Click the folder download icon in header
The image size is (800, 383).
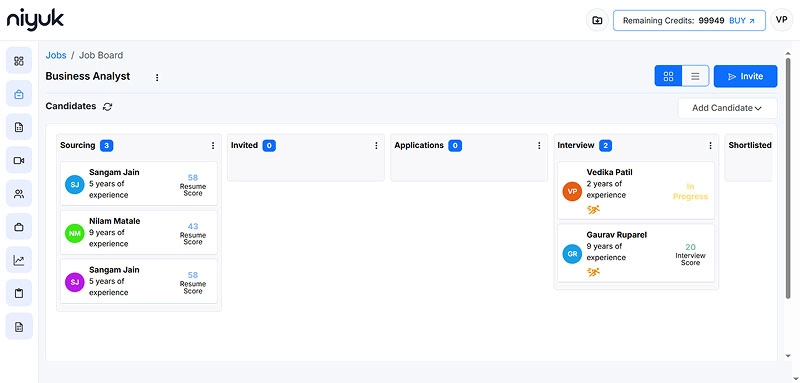[x=597, y=20]
